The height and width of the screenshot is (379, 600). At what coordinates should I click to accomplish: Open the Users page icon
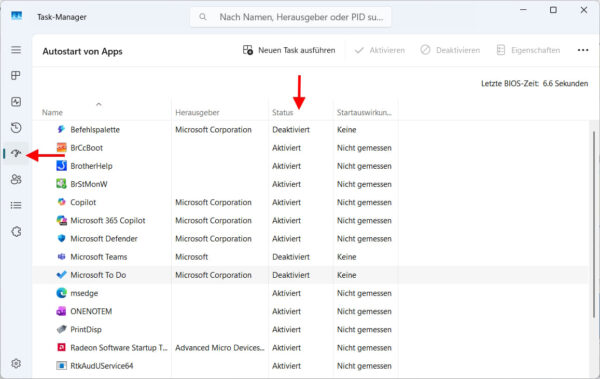(x=16, y=179)
